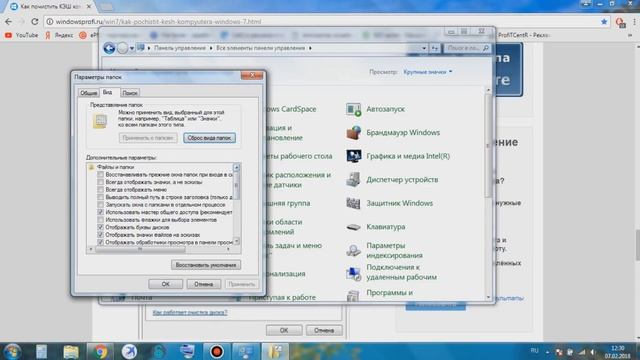Open Графика и медиа Intel(R) item

click(x=398, y=156)
